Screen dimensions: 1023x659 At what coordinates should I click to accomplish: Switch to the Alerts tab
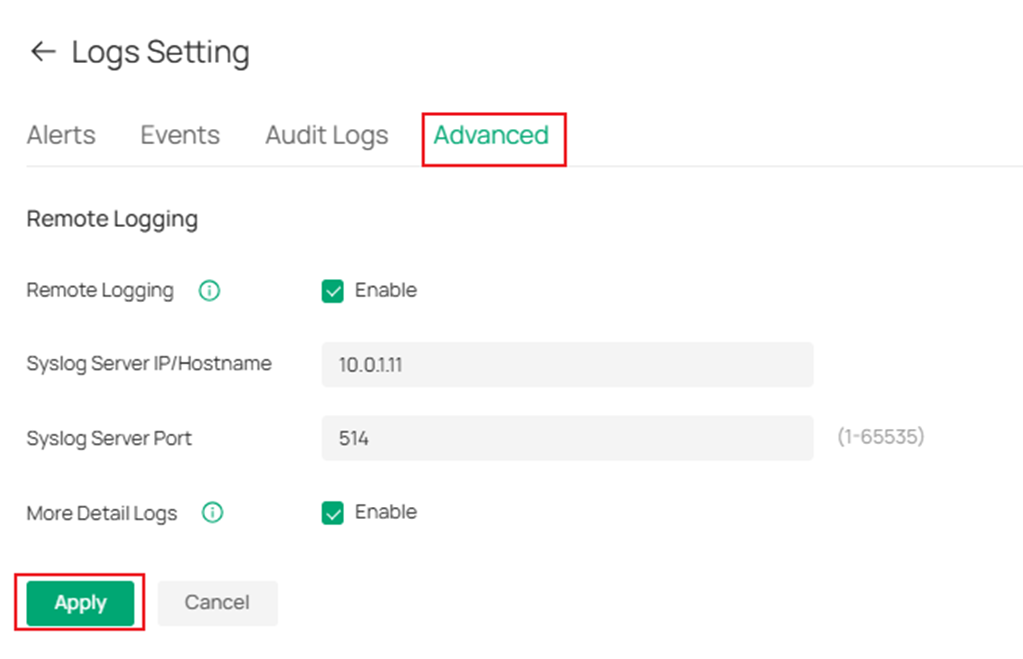(61, 135)
